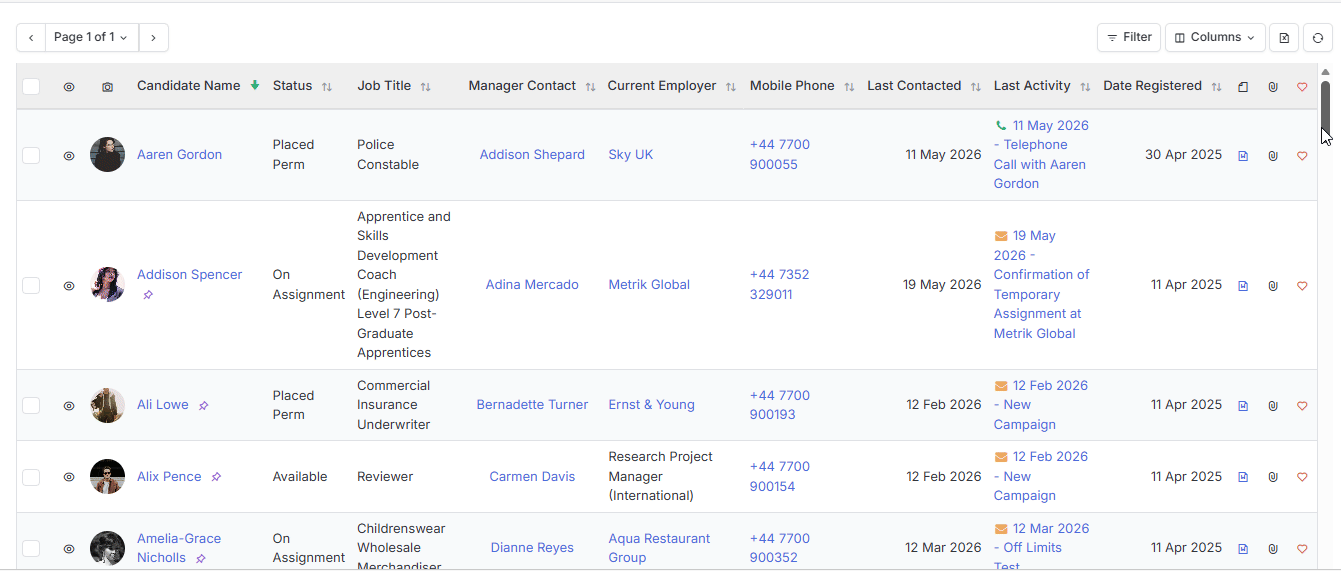Viewport: 1341px width, 572px height.
Task: Tick the checkbox for Alix Pence's row
Action: click(x=31, y=477)
